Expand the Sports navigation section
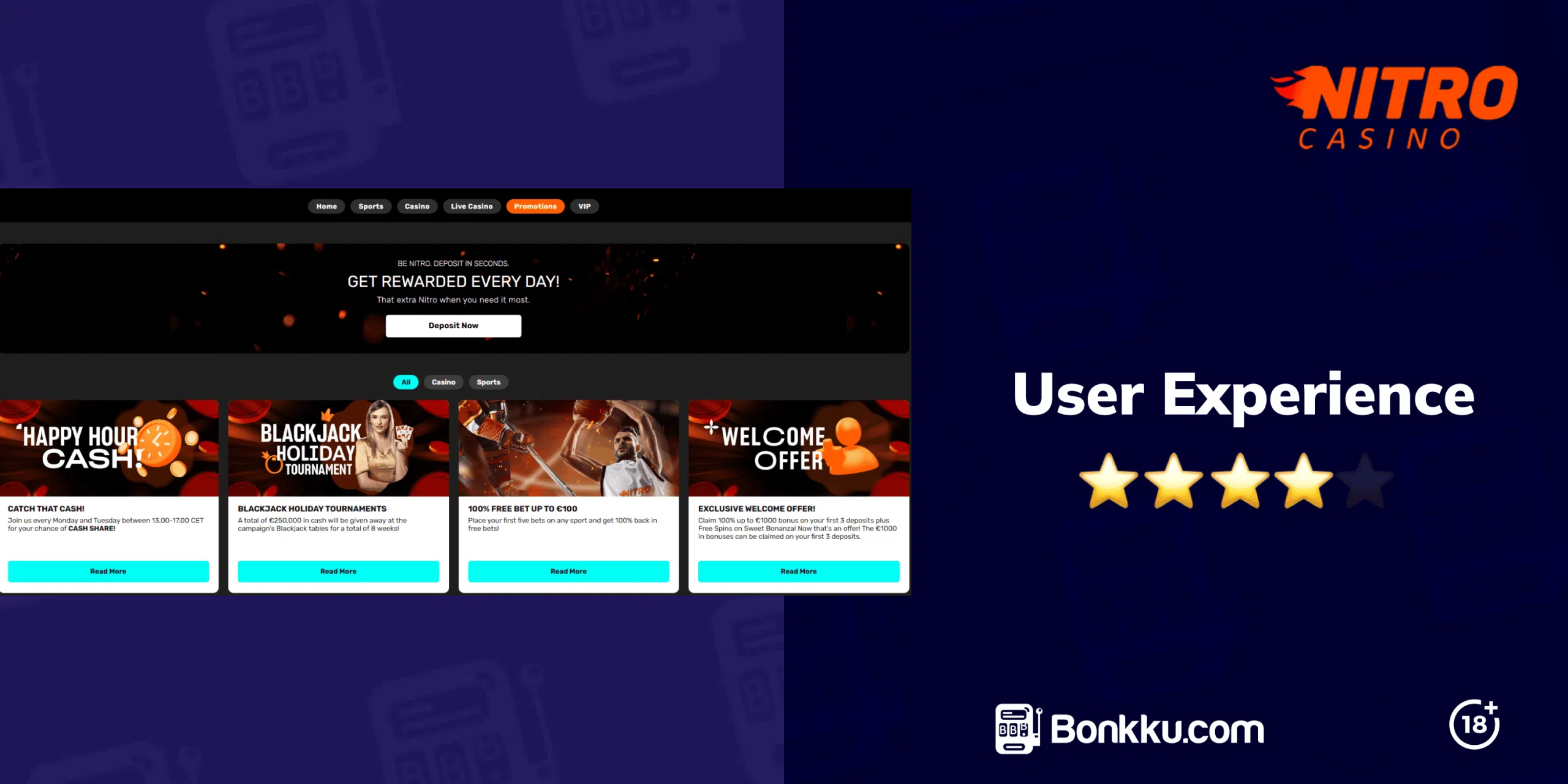Image resolution: width=1568 pixels, height=784 pixels. pyautogui.click(x=371, y=206)
